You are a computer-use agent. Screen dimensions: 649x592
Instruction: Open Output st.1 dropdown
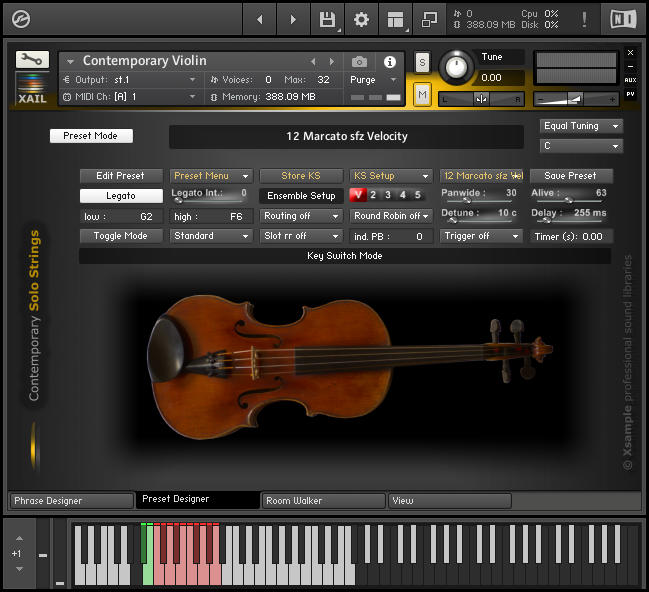coord(130,79)
